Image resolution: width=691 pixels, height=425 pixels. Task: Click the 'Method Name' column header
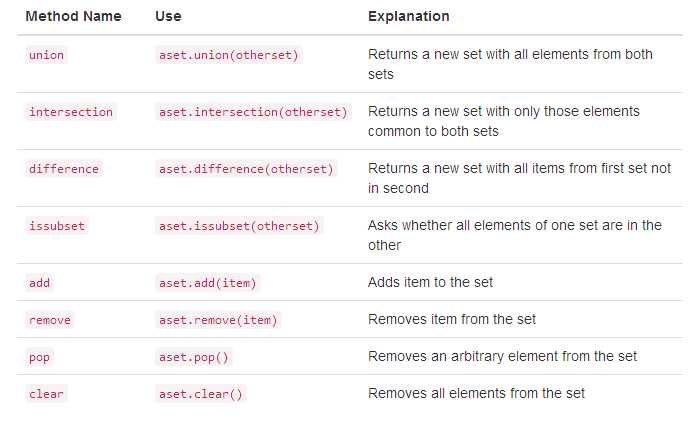pos(74,16)
